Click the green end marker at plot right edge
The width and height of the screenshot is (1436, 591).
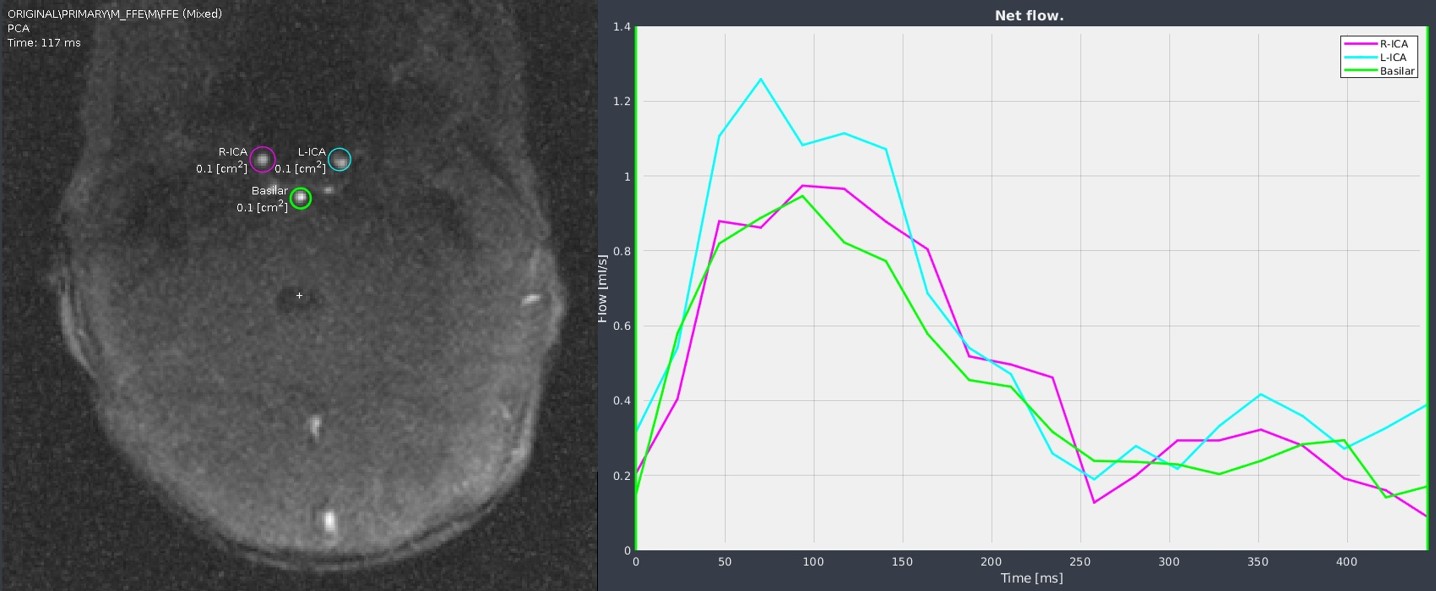point(1427,288)
